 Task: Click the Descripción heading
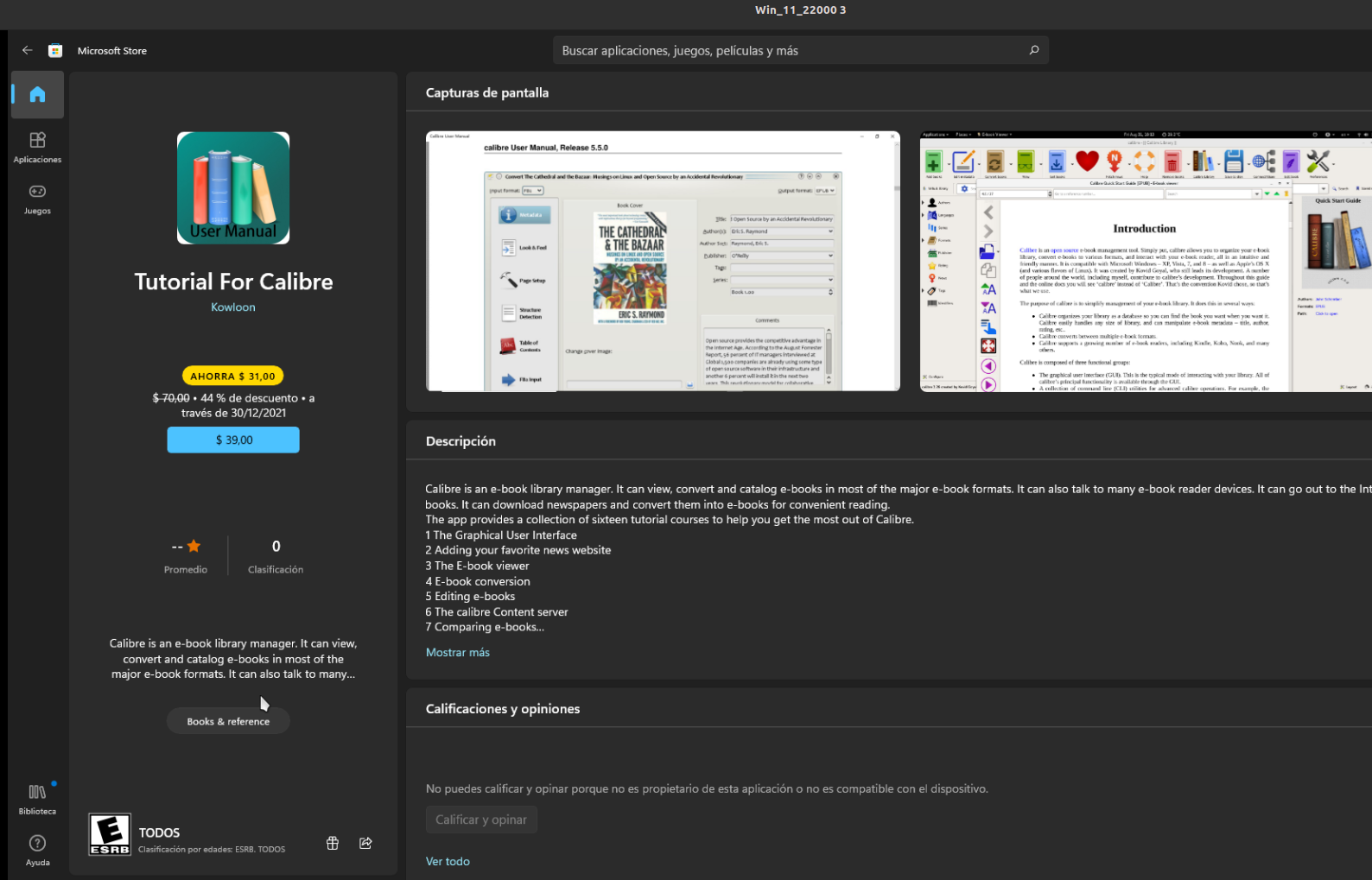pyautogui.click(x=461, y=440)
